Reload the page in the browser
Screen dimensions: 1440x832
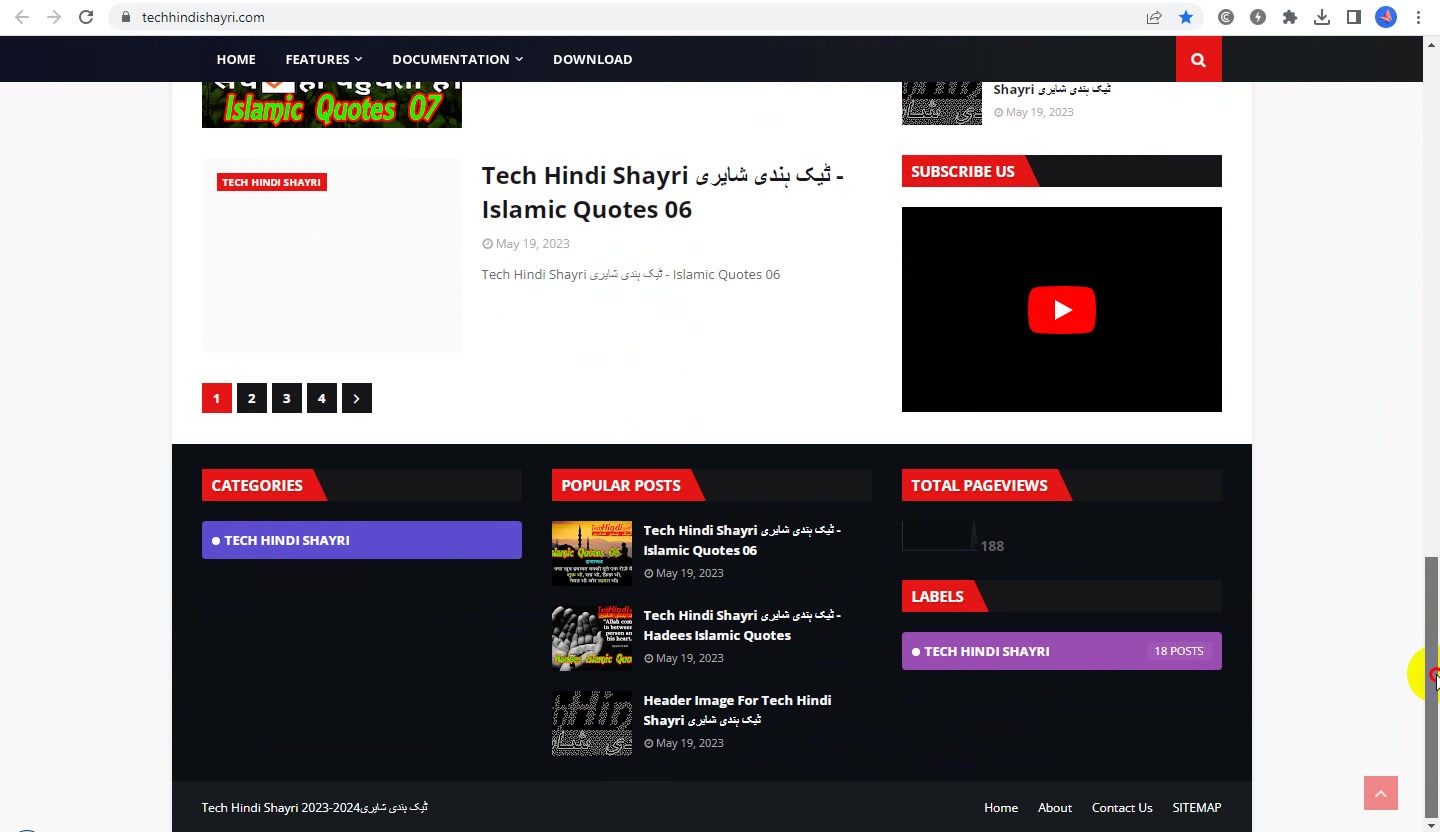pos(86,17)
